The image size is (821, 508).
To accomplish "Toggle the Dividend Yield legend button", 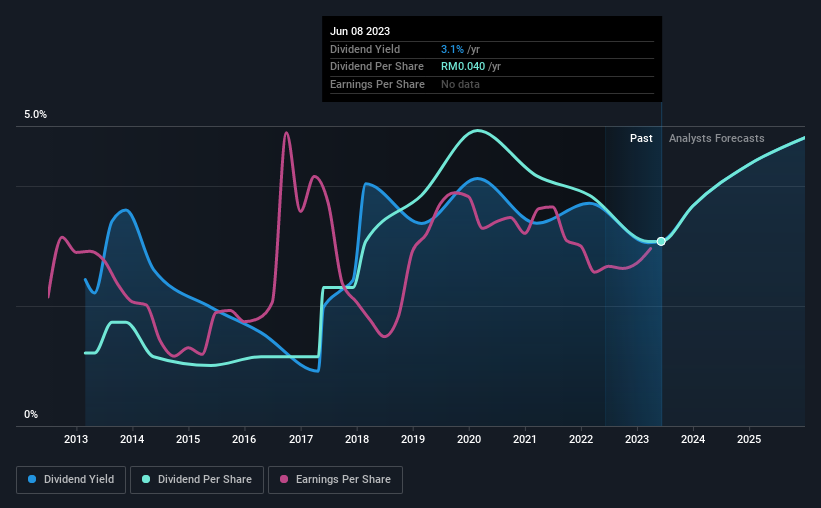I will (71, 479).
